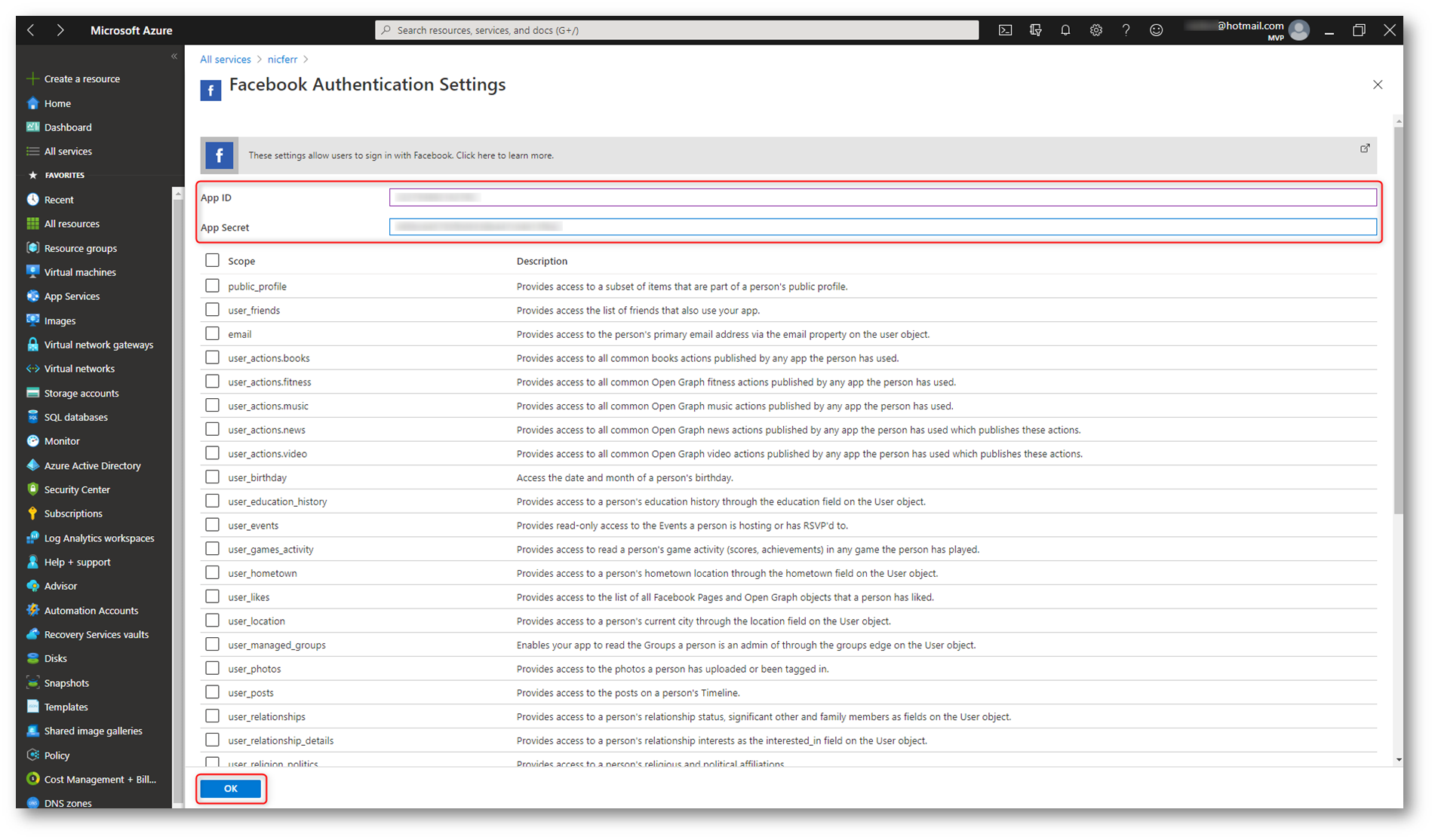Click the Advisor icon
The image size is (1435, 840).
(32, 586)
